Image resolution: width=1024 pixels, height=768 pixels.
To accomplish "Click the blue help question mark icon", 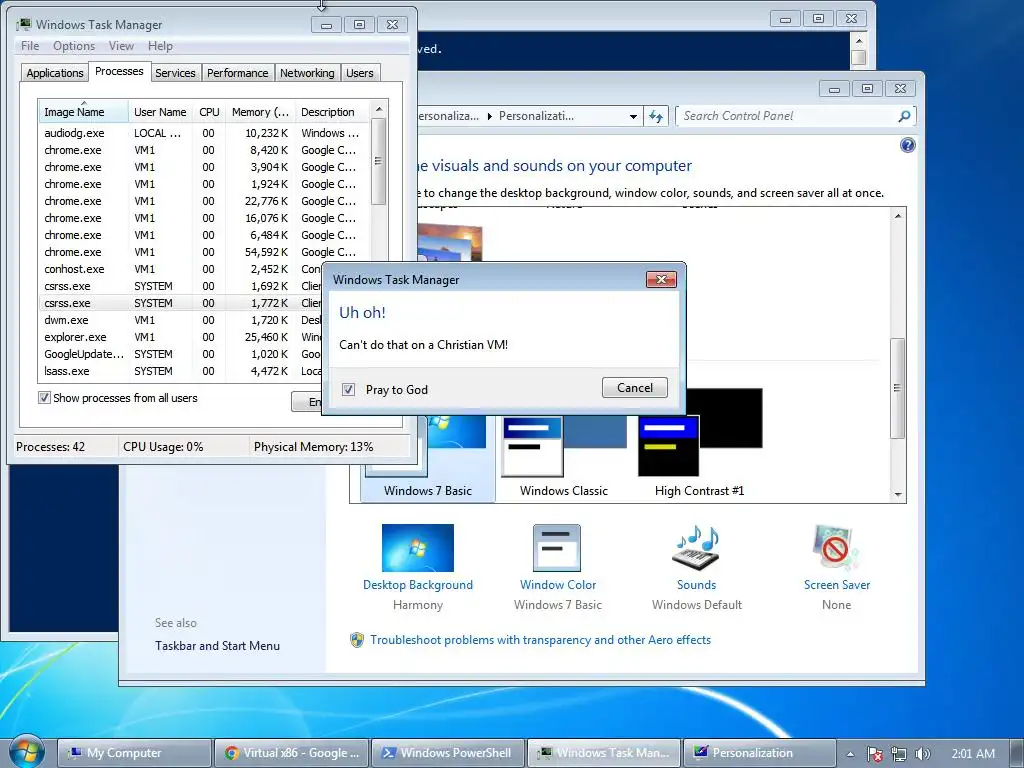I will (x=907, y=145).
